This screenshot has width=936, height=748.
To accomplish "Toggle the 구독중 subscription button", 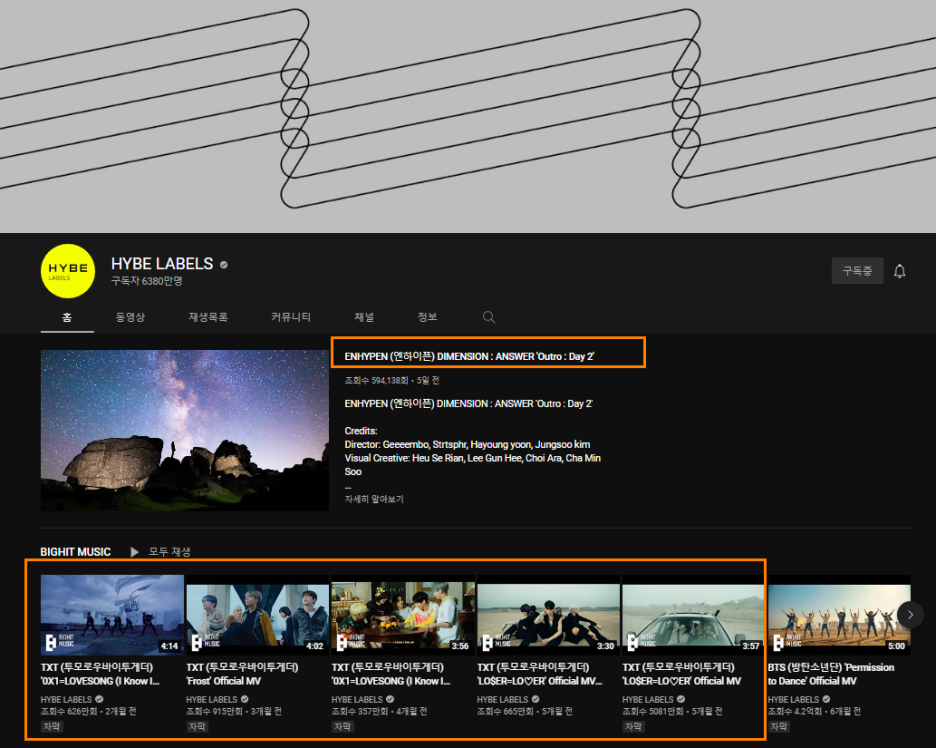I will [857, 271].
